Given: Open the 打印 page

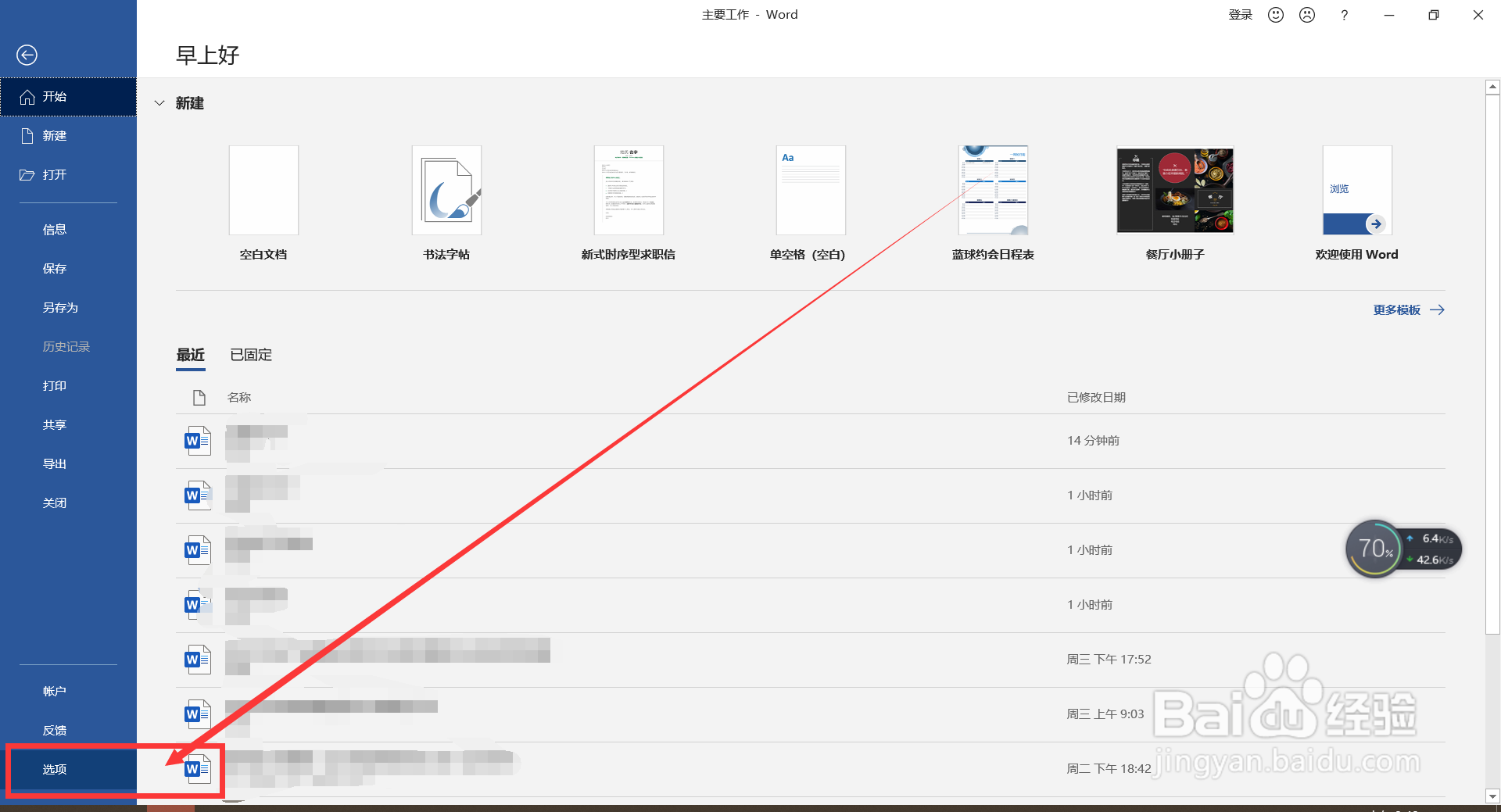Looking at the screenshot, I should [x=68, y=386].
